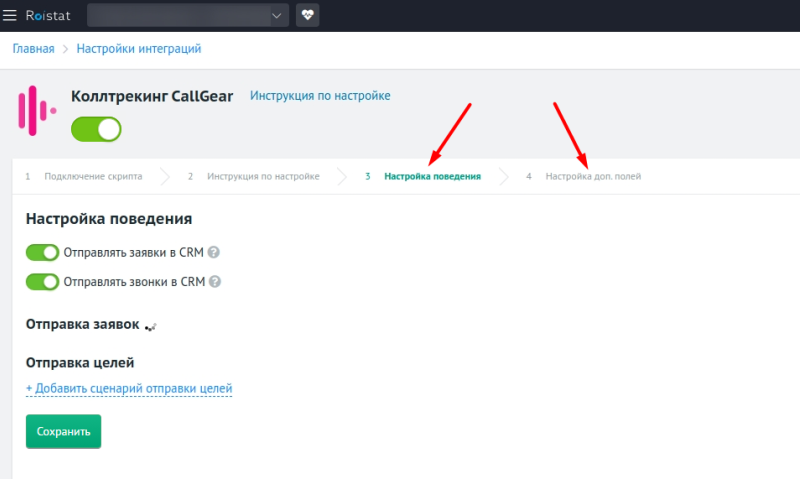Click Добавить сценарий отправки целей link
This screenshot has height=479, width=800.
pyautogui.click(x=129, y=389)
